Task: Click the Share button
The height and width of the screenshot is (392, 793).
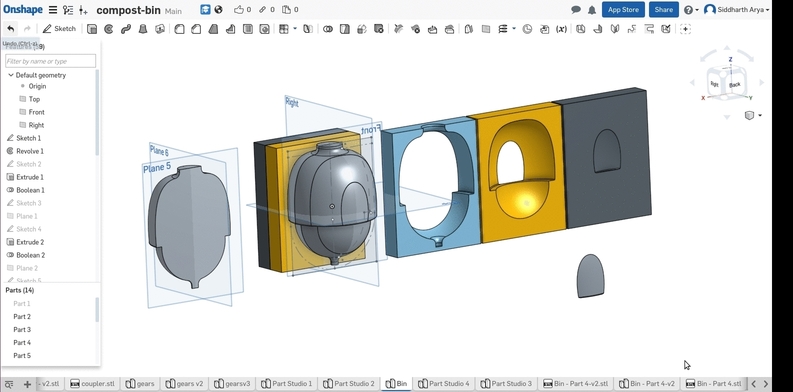Action: (x=664, y=10)
